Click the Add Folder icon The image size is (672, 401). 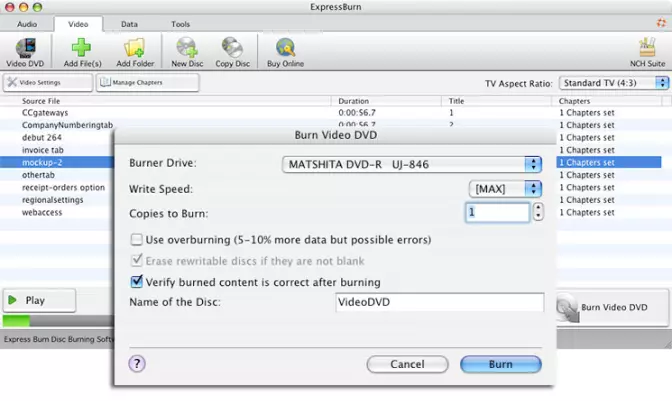pos(135,53)
